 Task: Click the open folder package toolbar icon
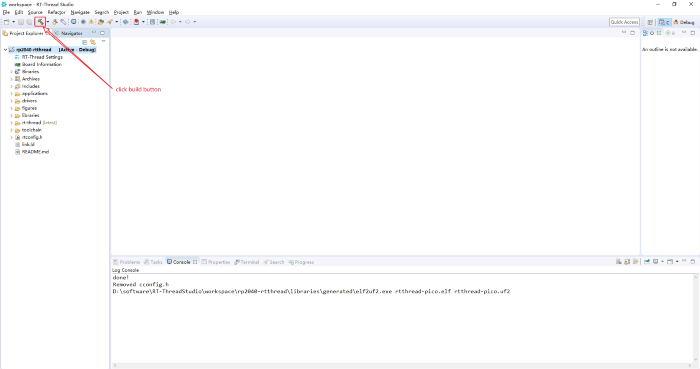click(x=101, y=22)
